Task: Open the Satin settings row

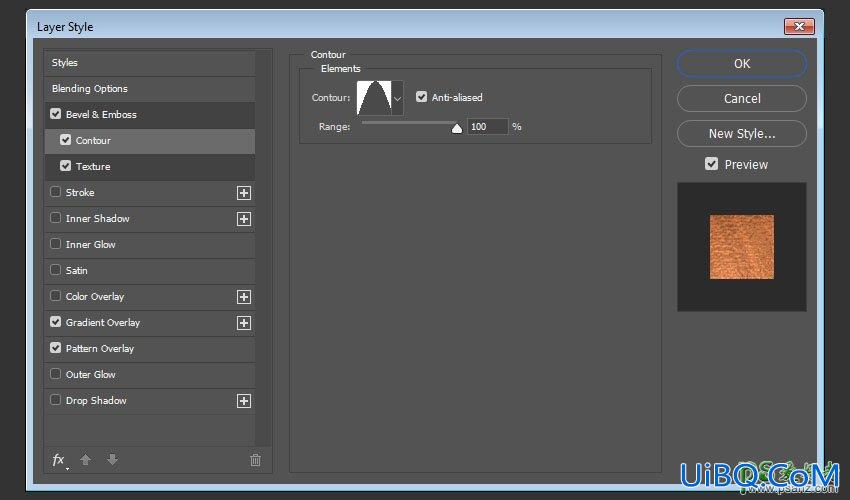Action: click(x=150, y=271)
